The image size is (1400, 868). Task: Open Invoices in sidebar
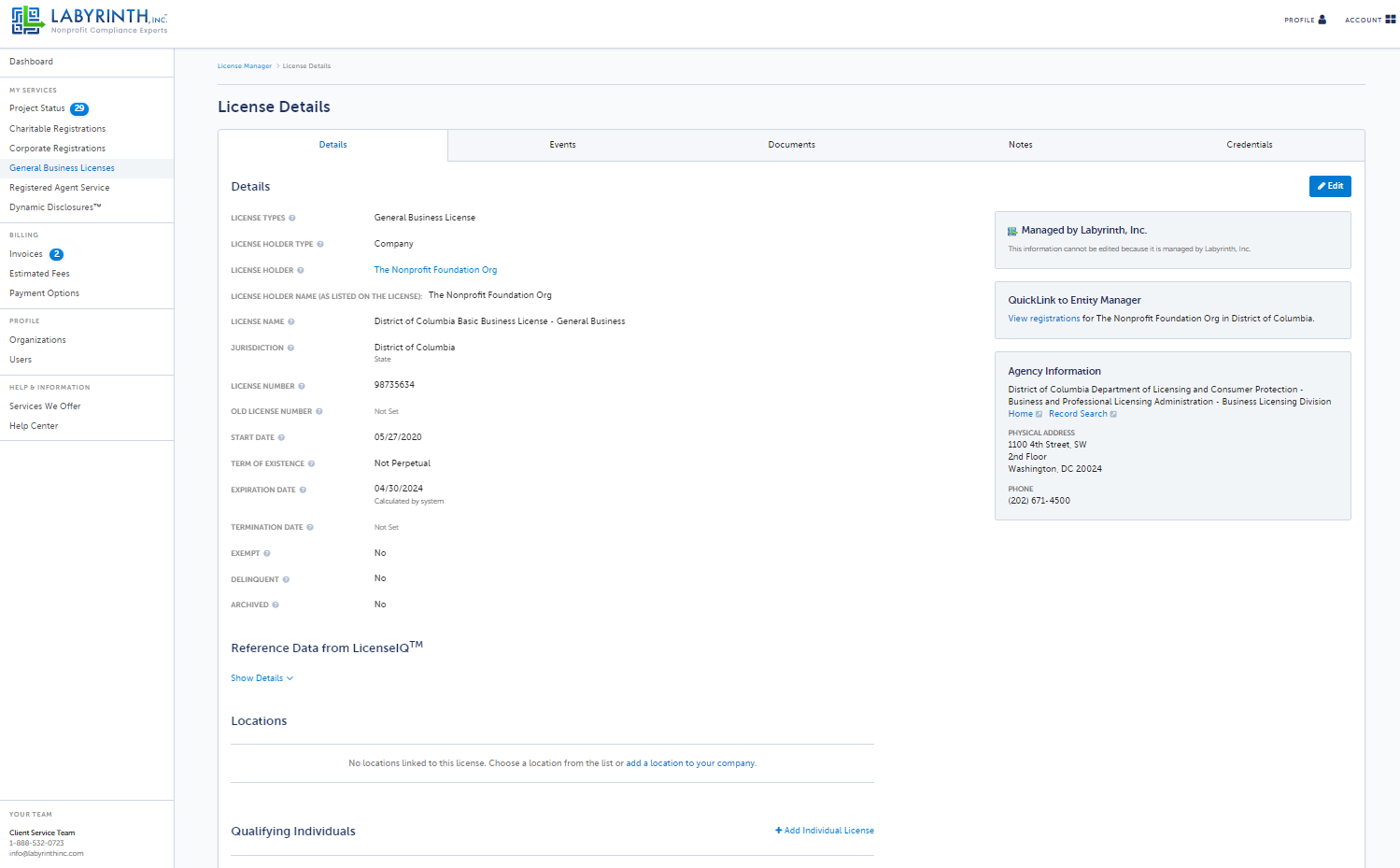pyautogui.click(x=26, y=254)
